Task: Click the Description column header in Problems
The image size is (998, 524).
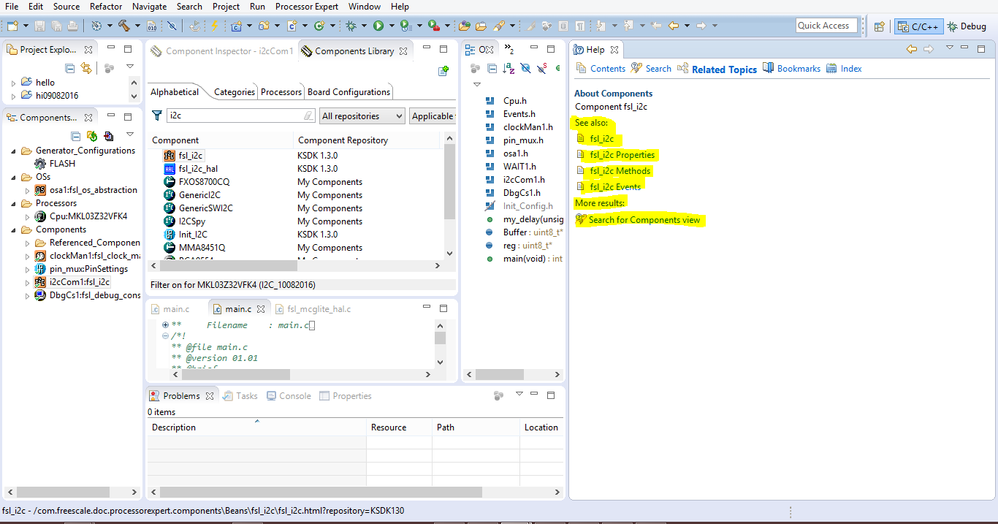Action: tap(257, 427)
